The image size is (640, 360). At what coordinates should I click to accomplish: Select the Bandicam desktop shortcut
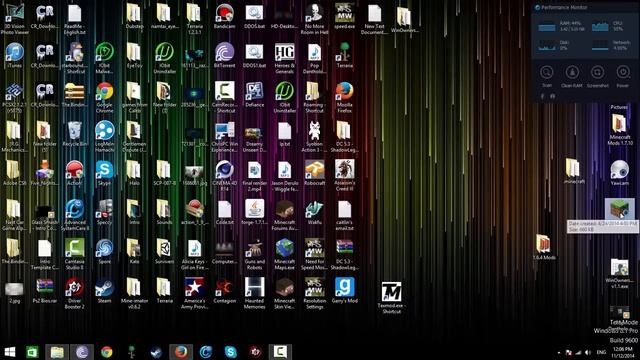[x=224, y=16]
